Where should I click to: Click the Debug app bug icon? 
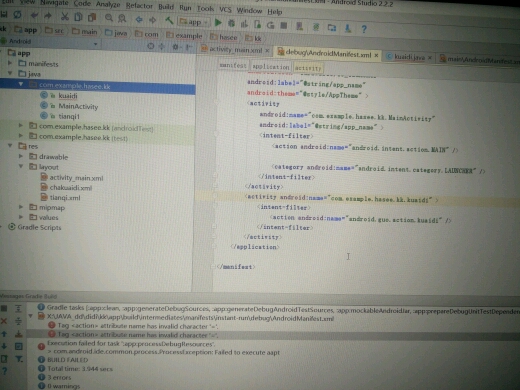(231, 23)
